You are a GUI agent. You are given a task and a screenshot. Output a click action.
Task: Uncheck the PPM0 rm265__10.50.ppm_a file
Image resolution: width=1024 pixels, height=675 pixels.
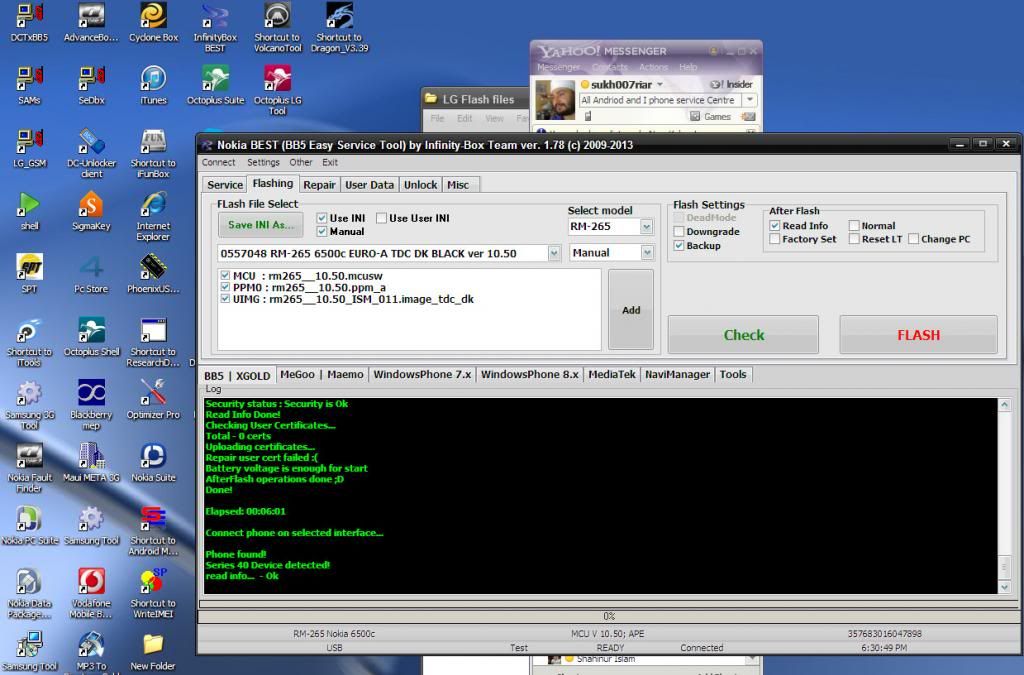point(225,287)
